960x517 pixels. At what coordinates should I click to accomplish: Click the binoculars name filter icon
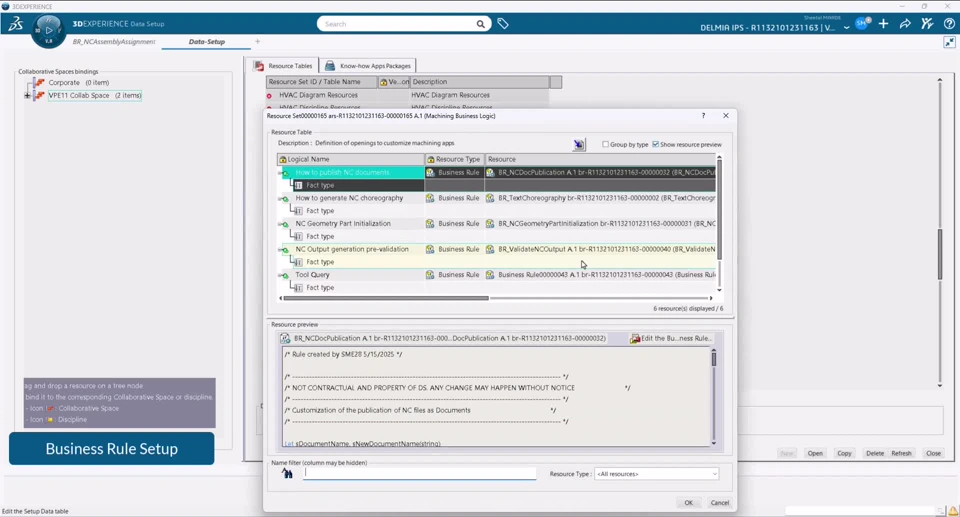coord(287,474)
